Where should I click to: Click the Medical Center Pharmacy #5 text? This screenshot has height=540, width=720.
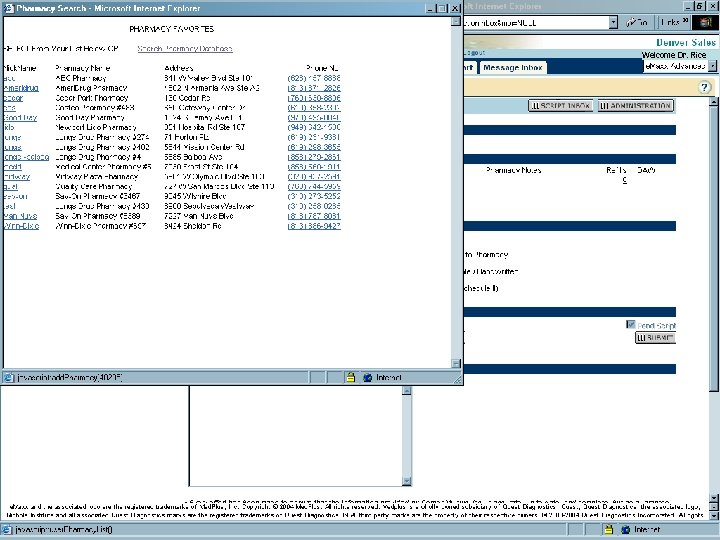103,167
